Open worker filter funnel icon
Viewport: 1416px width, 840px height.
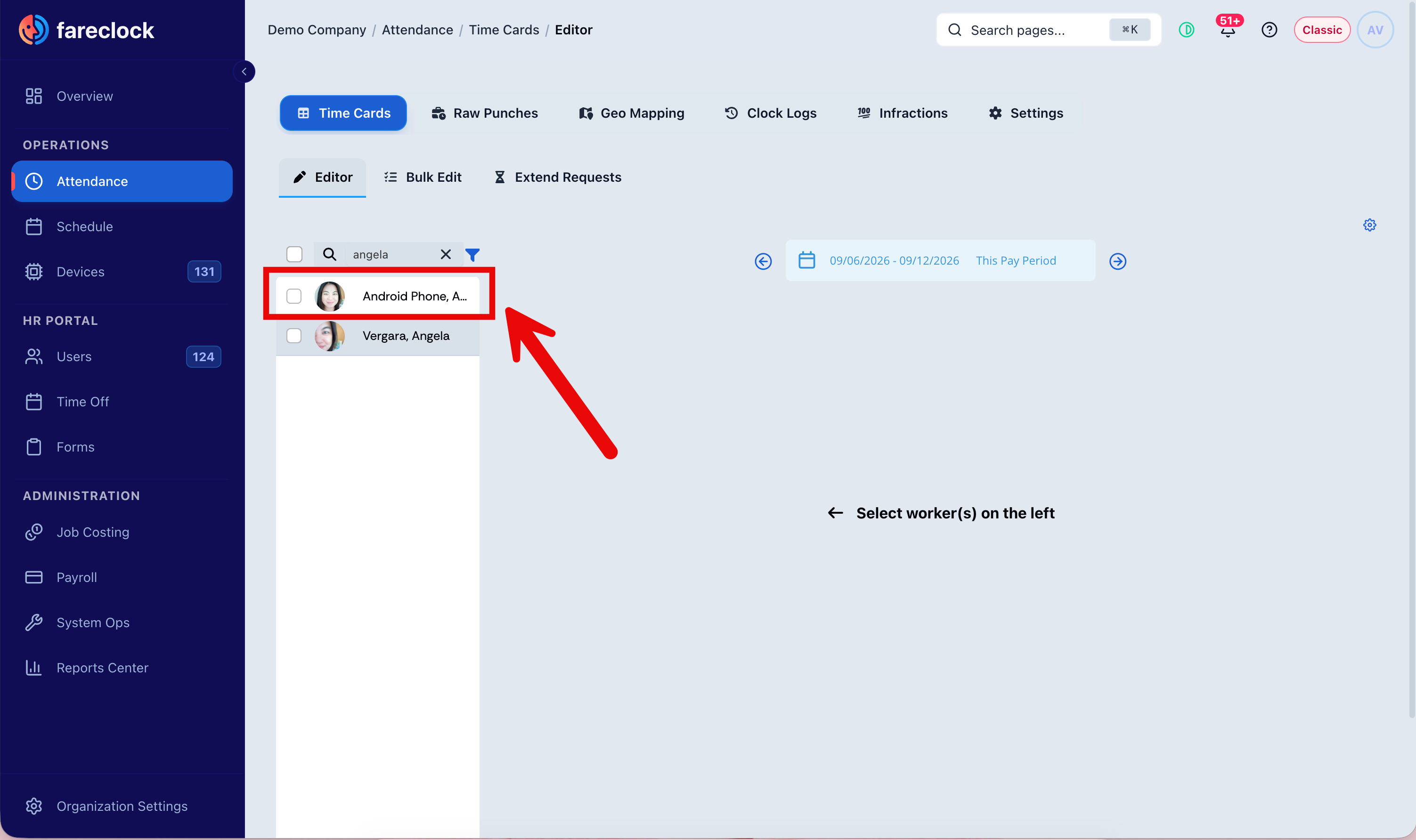pos(472,255)
